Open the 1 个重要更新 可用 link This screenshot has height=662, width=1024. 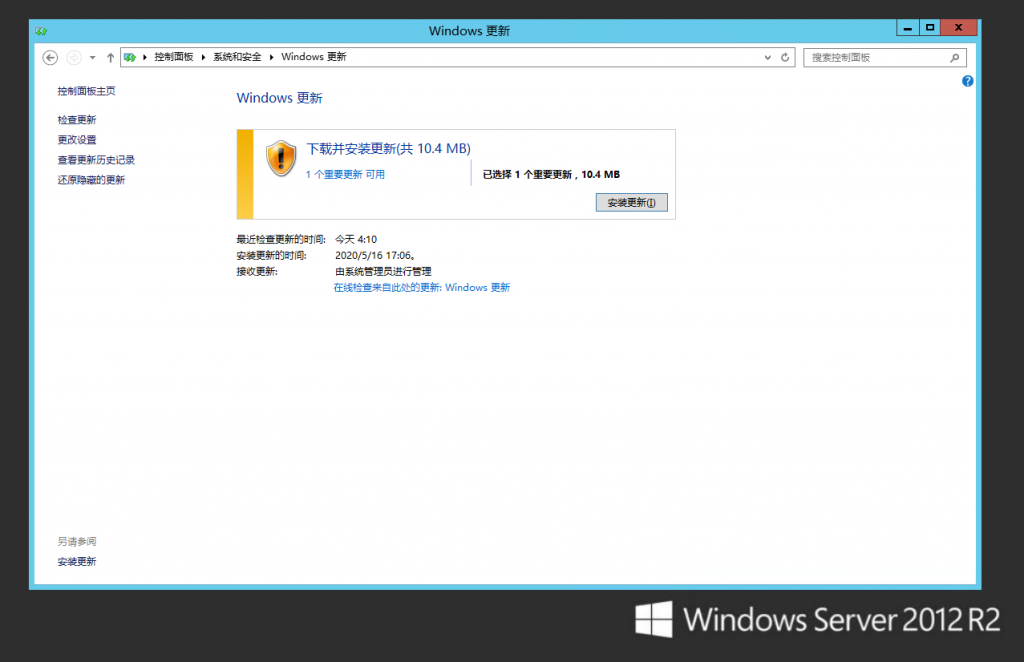(x=345, y=174)
